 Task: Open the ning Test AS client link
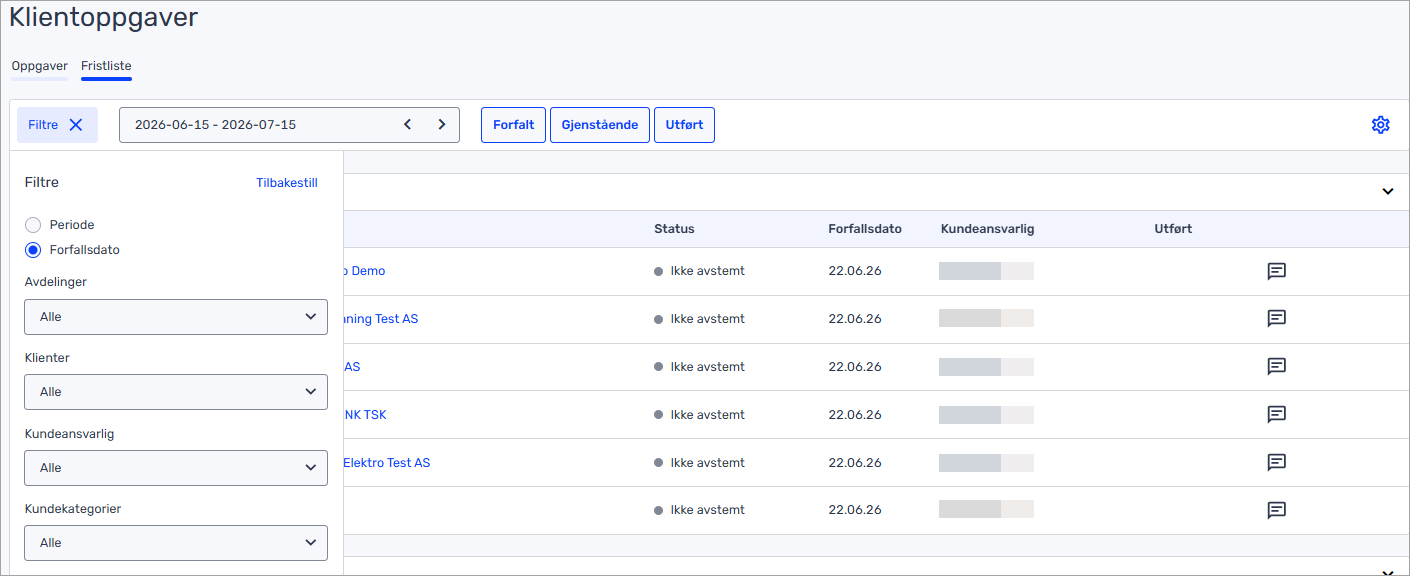pyautogui.click(x=381, y=319)
